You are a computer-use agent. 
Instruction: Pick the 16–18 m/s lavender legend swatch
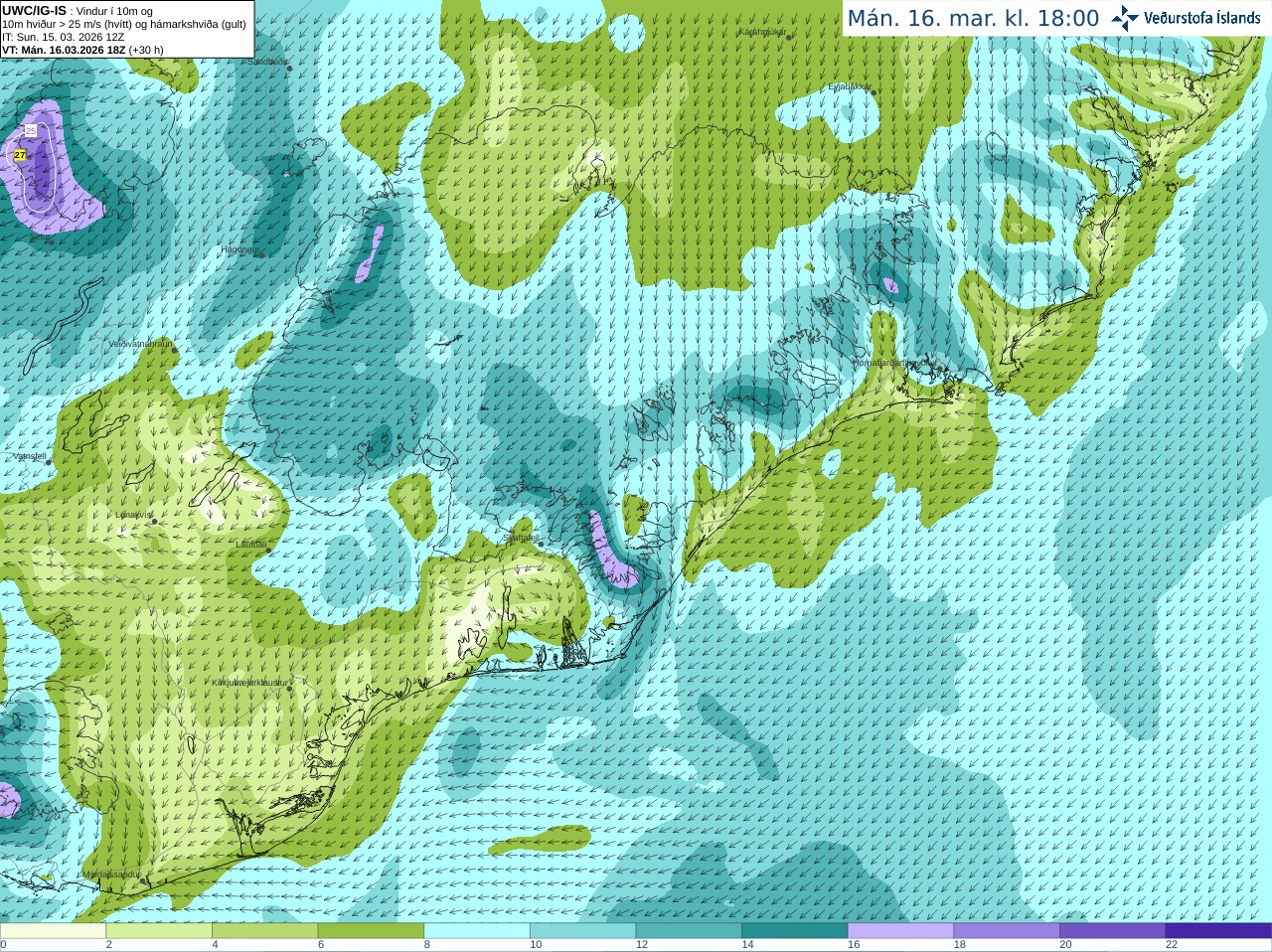(900, 930)
